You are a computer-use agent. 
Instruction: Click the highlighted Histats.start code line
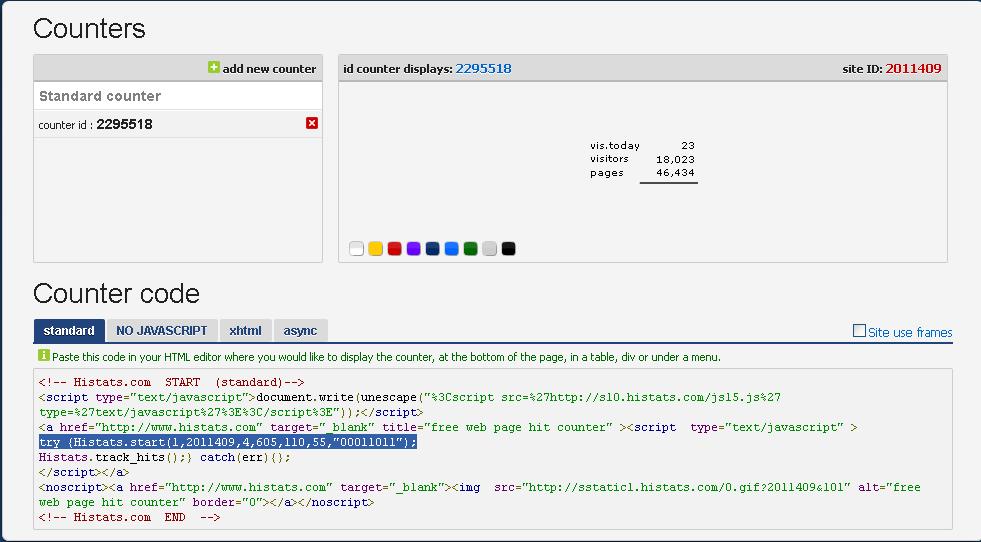[x=228, y=442]
